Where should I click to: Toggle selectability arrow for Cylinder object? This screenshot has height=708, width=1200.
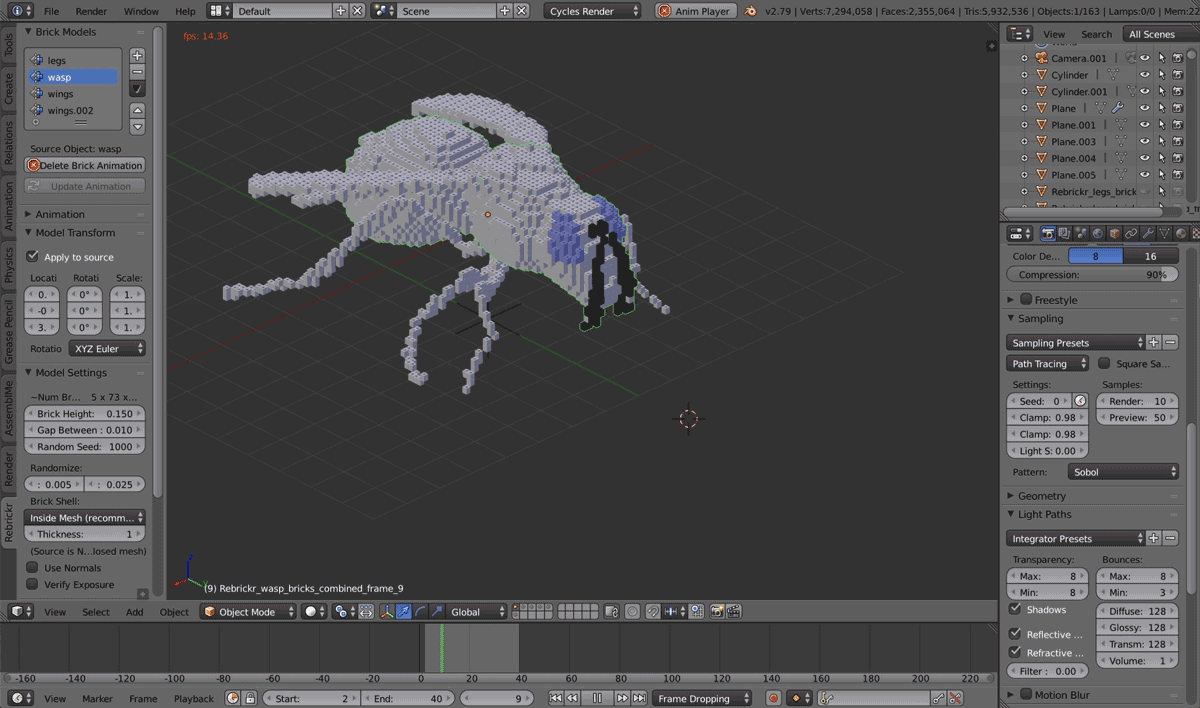click(1162, 75)
